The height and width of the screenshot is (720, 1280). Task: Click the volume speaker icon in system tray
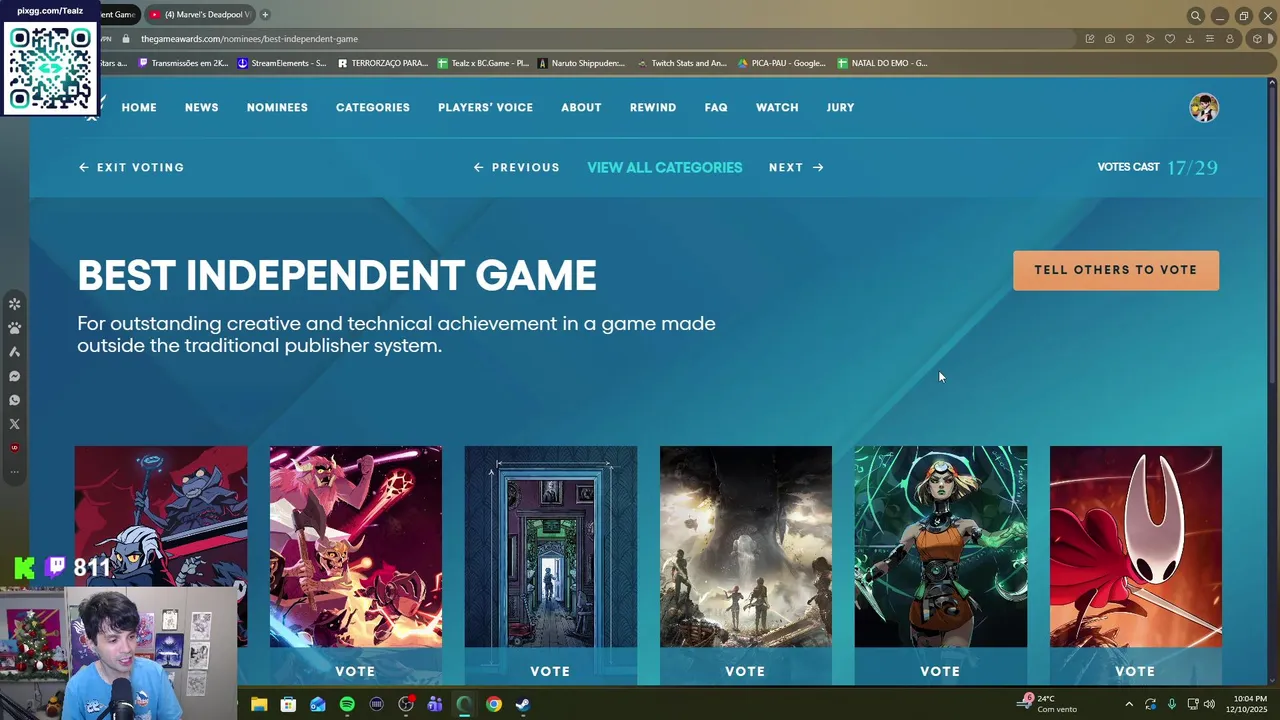1209,704
